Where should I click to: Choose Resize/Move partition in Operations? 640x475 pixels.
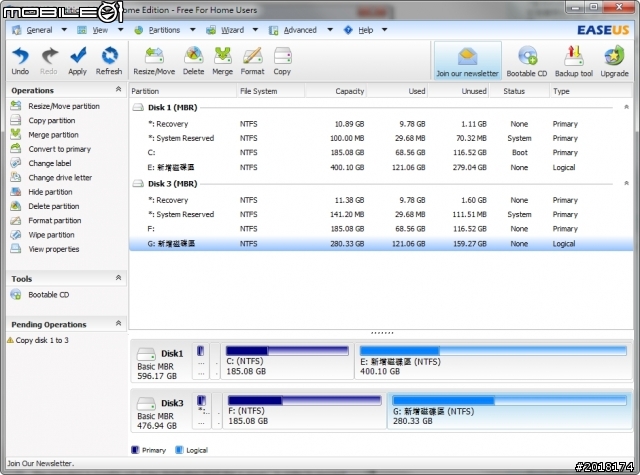click(x=55, y=106)
